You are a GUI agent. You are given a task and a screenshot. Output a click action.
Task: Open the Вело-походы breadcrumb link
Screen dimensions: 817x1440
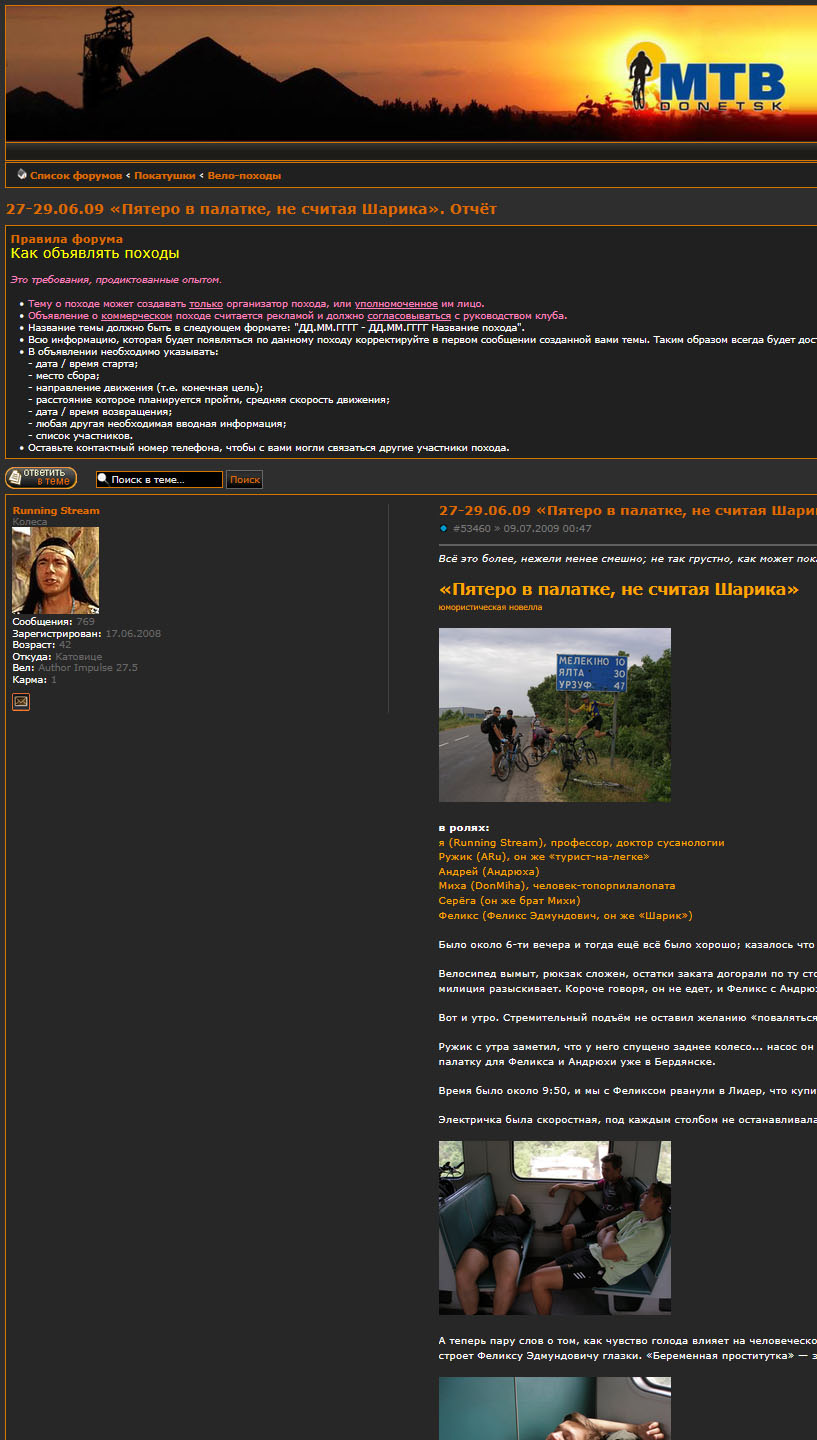pos(244,175)
